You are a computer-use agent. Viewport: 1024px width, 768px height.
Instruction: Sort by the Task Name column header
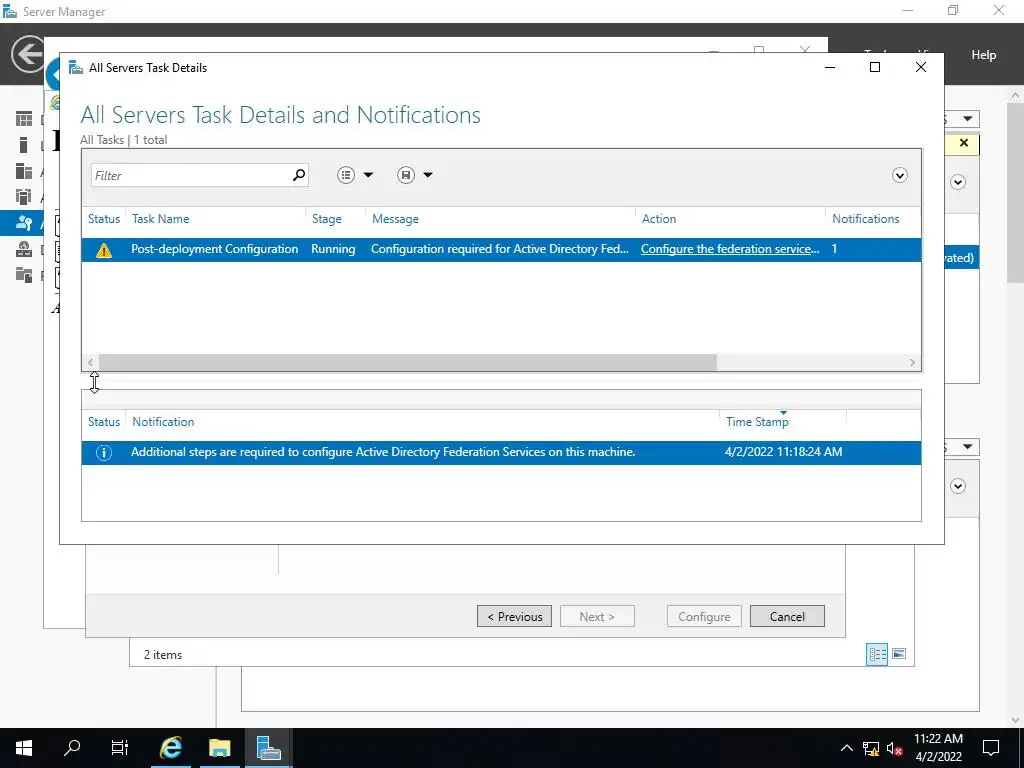(161, 219)
